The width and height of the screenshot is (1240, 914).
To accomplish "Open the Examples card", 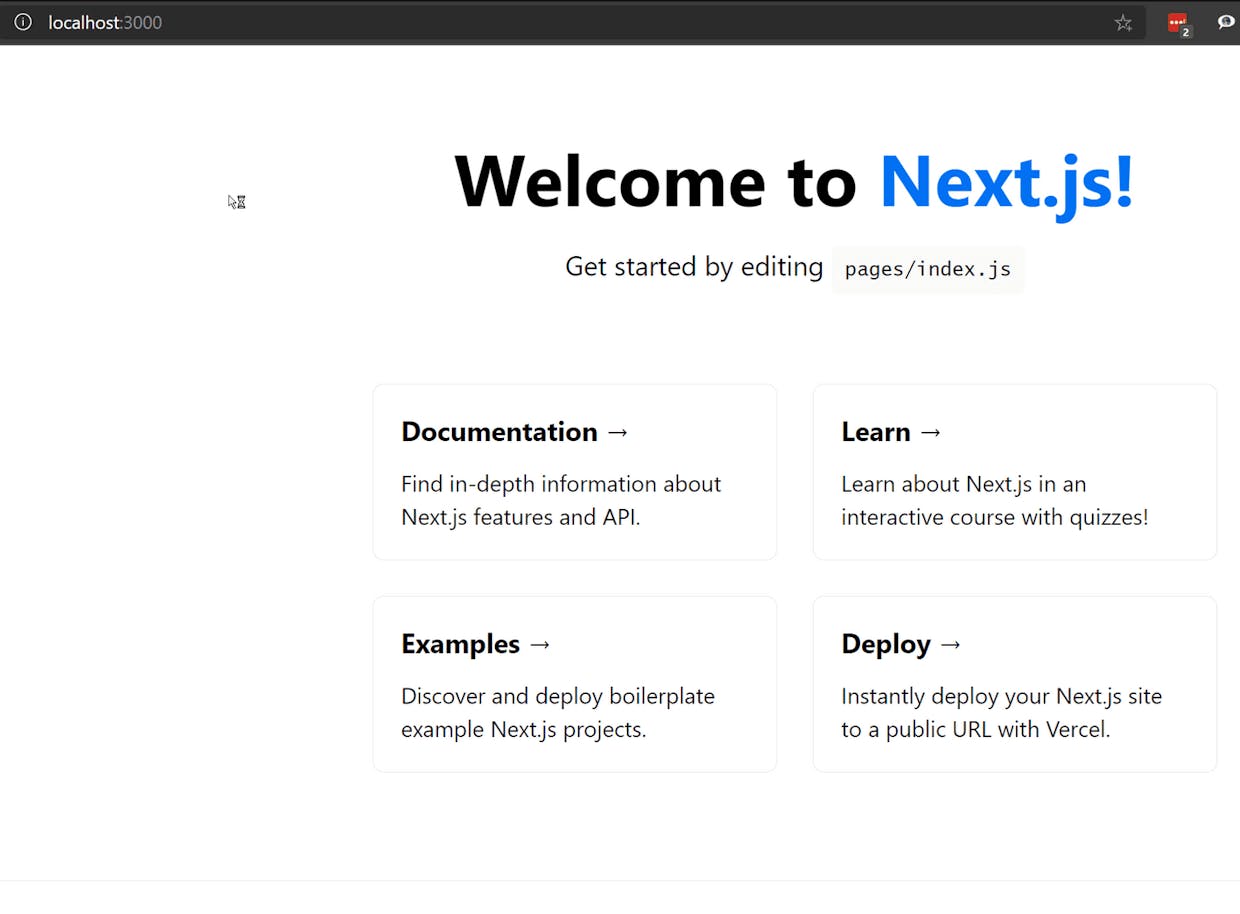I will (575, 684).
